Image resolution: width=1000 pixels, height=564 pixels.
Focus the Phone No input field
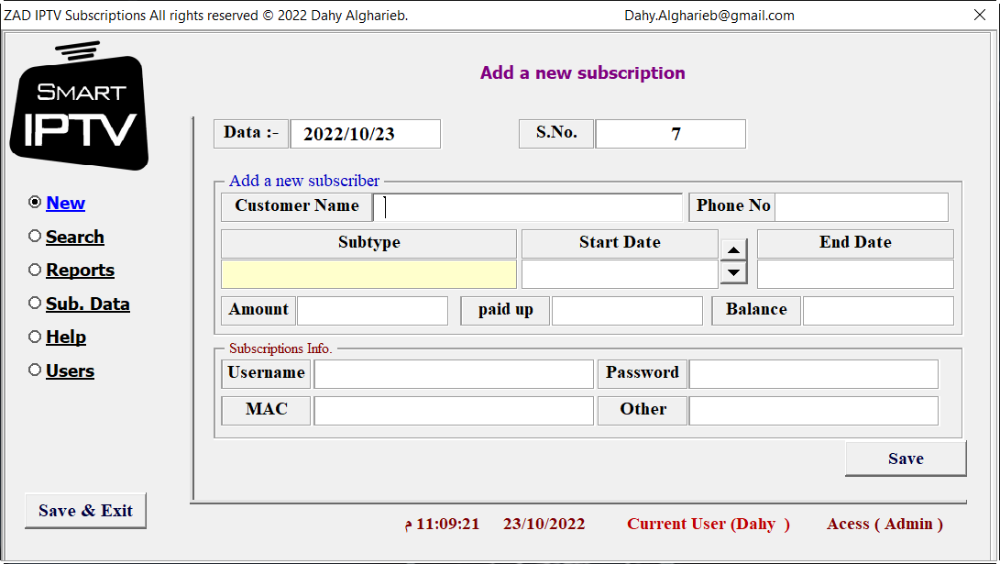[x=862, y=207]
